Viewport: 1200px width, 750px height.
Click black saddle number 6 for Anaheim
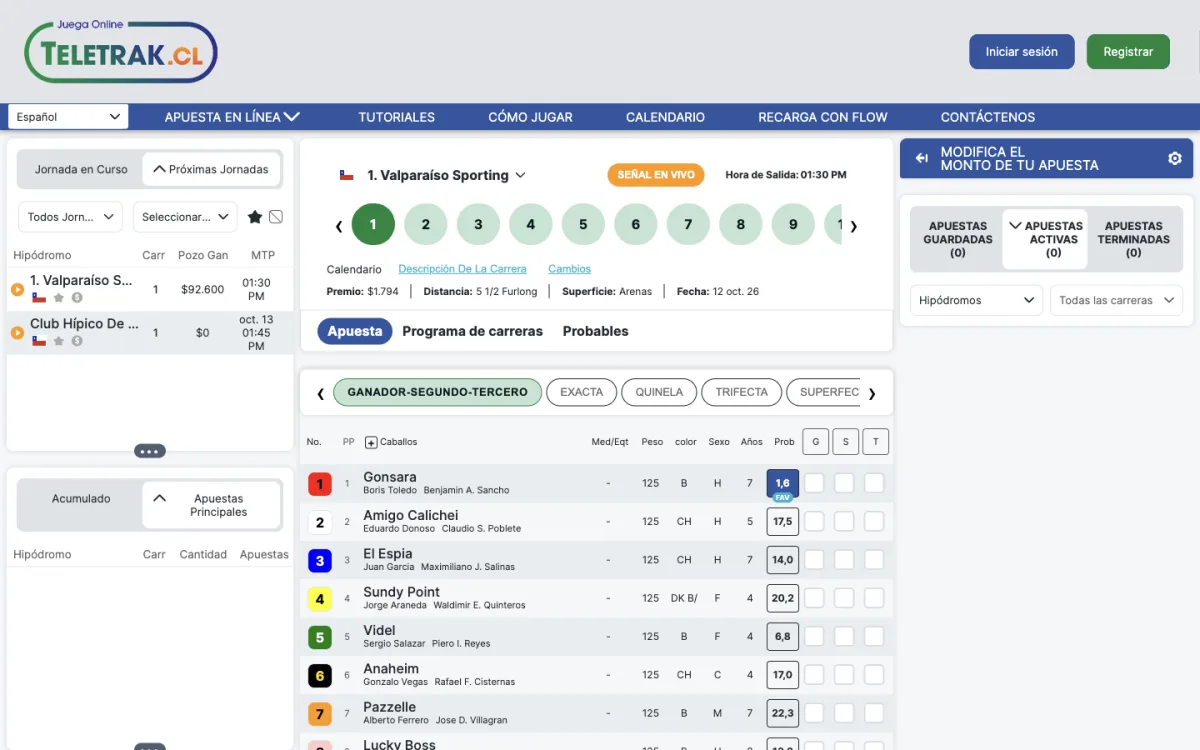[x=320, y=676]
